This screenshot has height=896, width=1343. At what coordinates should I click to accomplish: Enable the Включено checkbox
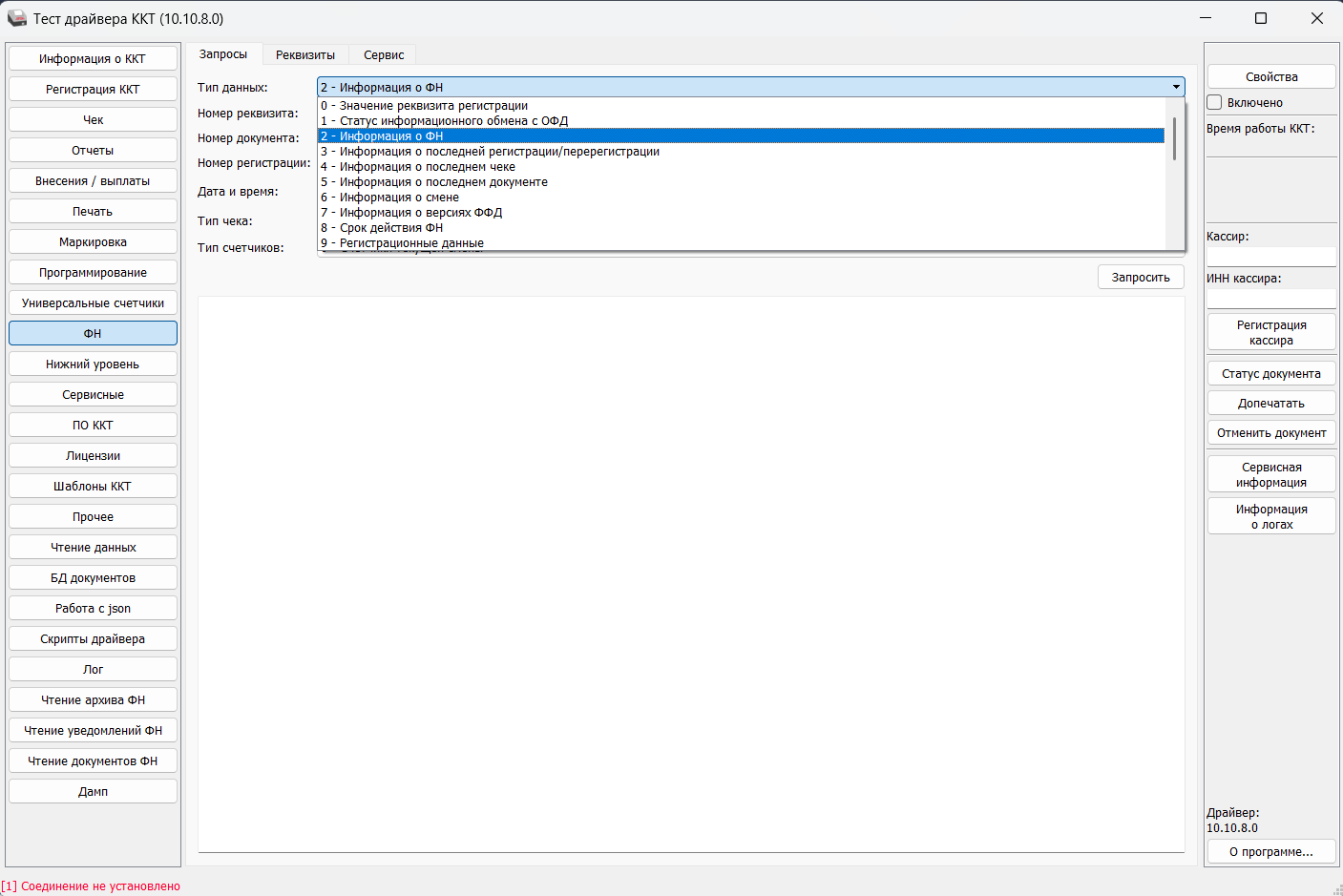[x=1215, y=102]
